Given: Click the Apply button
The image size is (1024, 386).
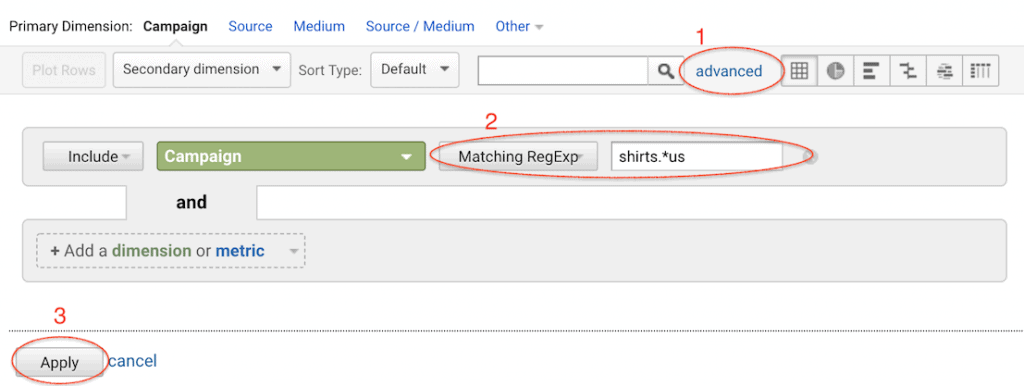Looking at the screenshot, I should click(59, 362).
